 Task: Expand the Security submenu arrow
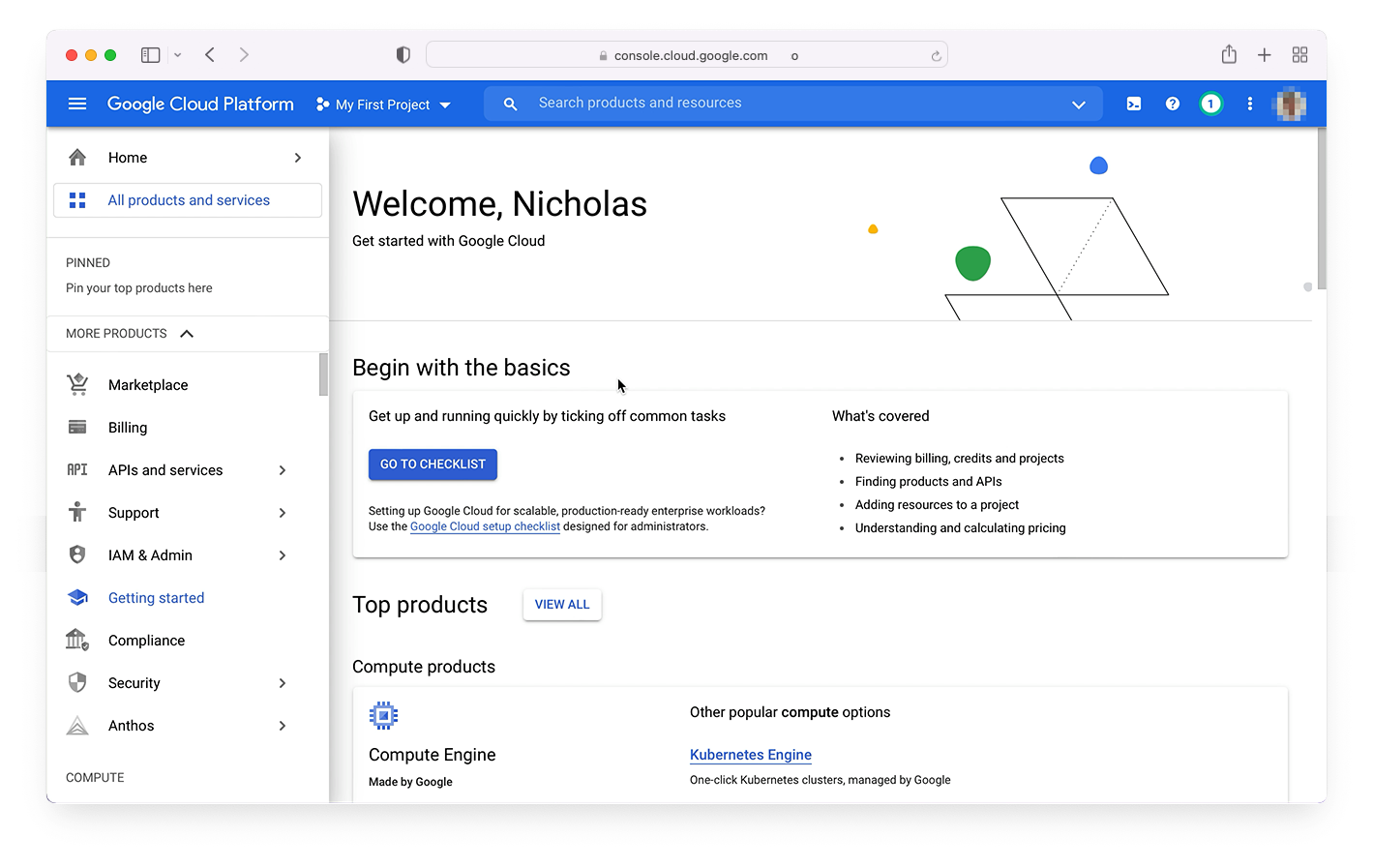point(283,682)
